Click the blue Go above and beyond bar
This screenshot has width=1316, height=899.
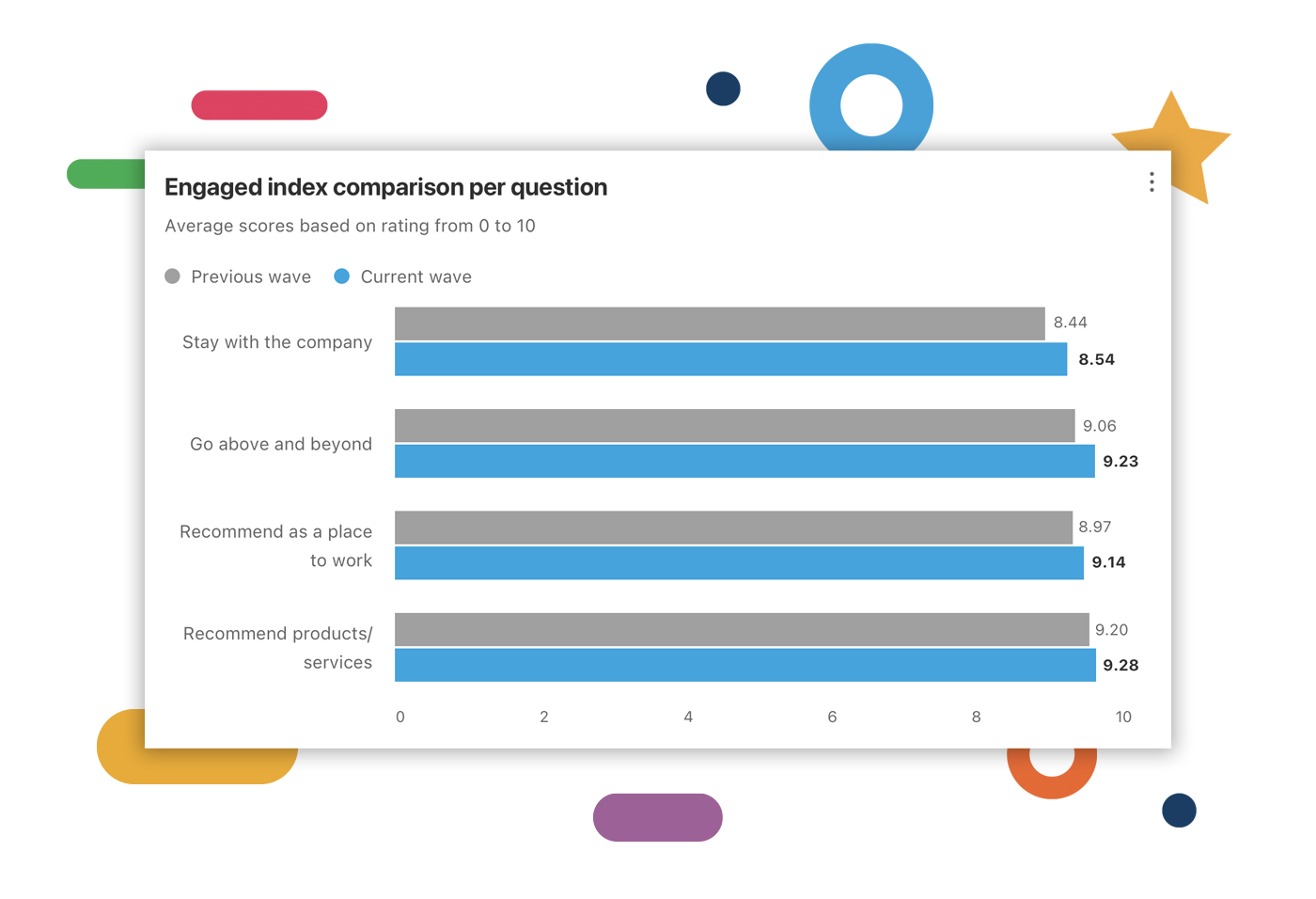coord(744,462)
